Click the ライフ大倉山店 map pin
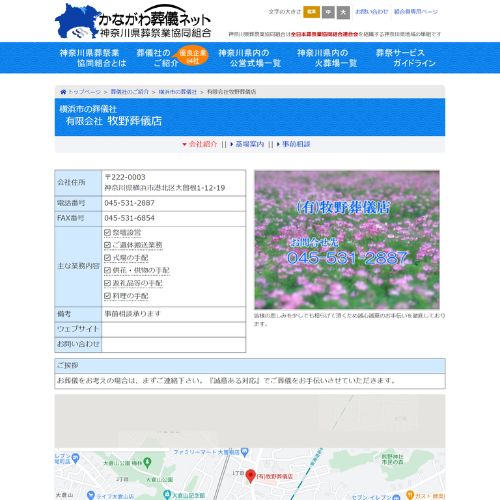Screen dimensions: 500x500 point(90,495)
